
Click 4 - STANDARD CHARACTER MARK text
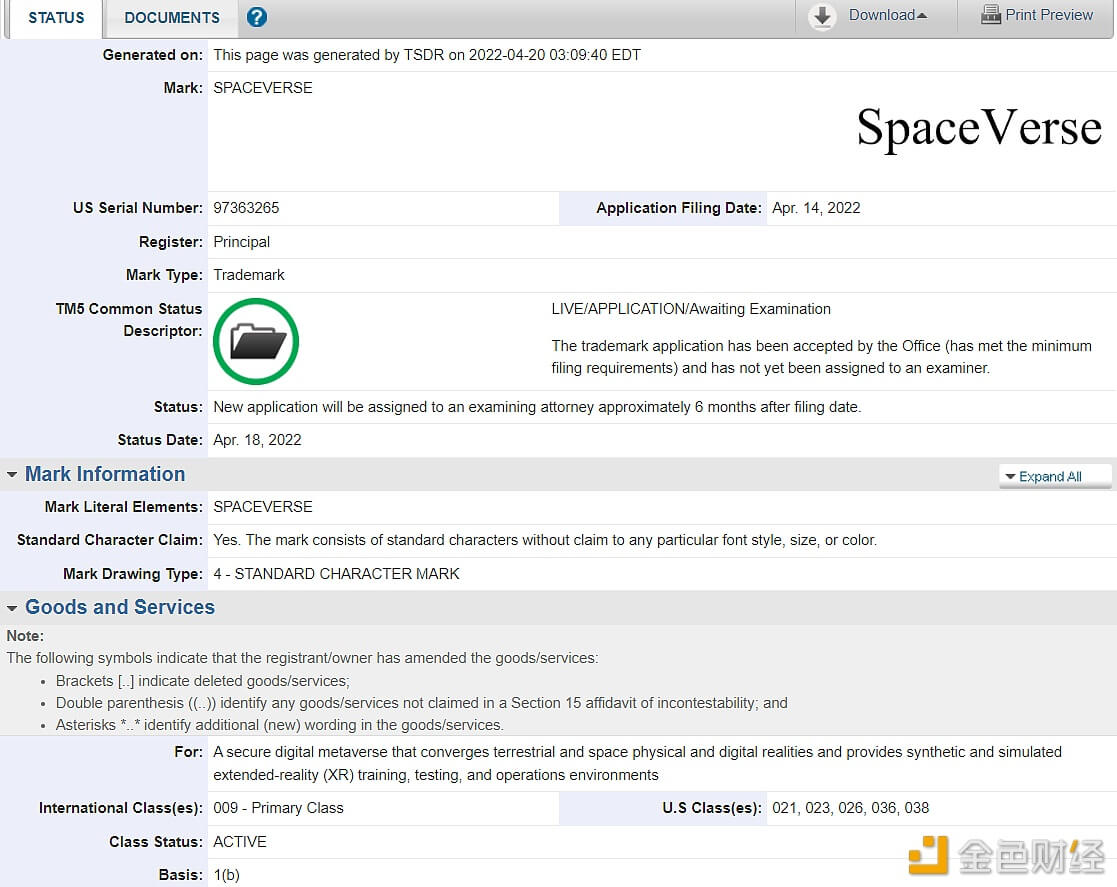click(x=336, y=574)
